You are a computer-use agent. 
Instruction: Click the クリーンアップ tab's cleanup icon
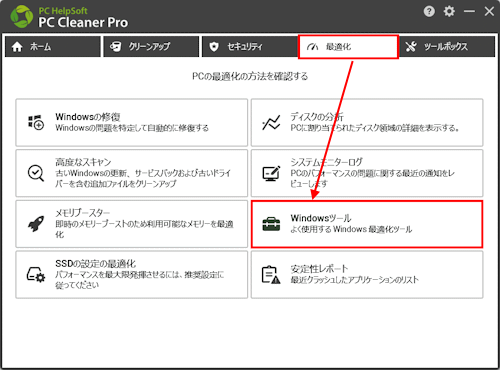(x=116, y=47)
